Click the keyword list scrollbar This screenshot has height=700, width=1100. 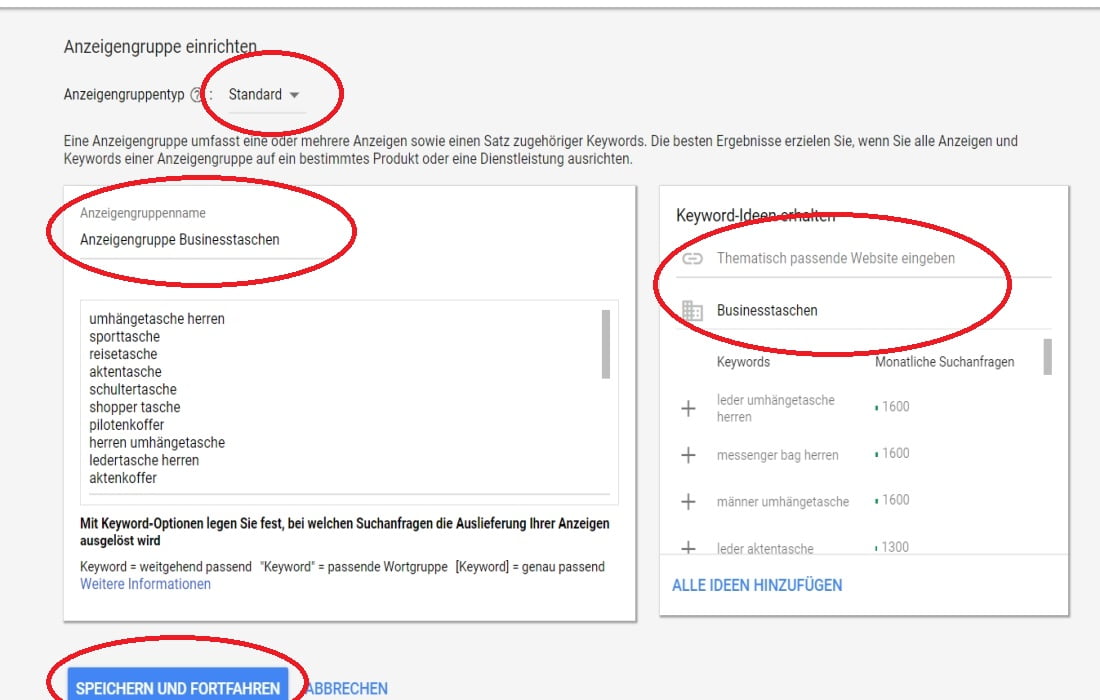coord(606,344)
